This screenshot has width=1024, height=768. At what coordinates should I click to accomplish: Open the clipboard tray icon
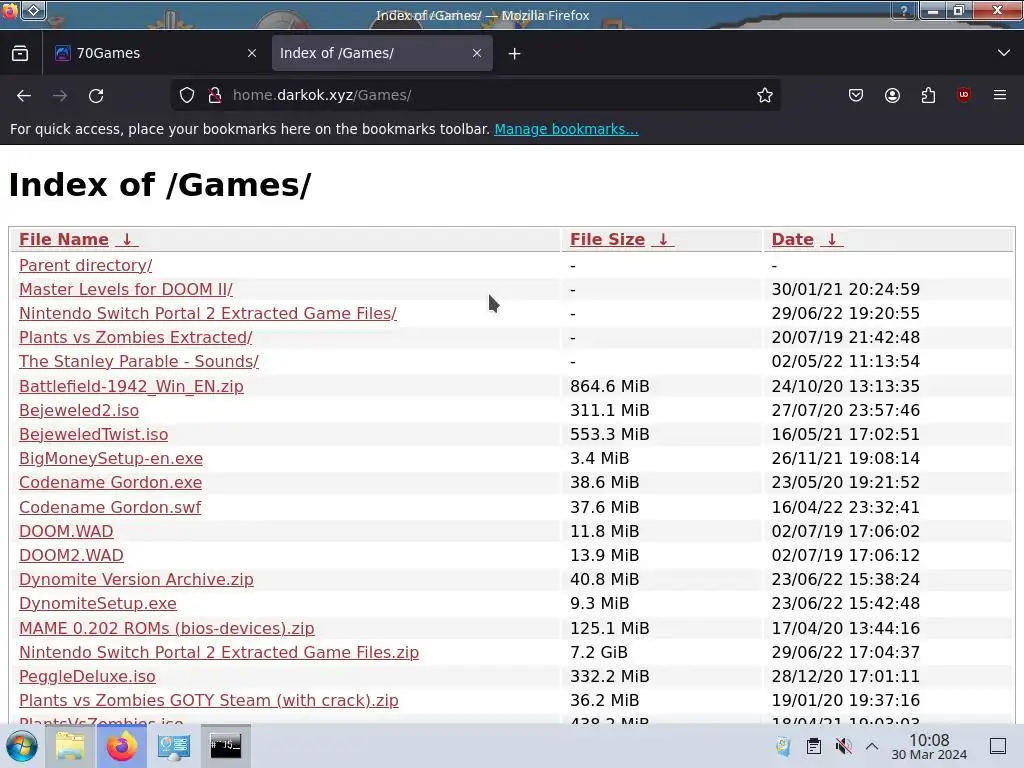click(x=813, y=746)
